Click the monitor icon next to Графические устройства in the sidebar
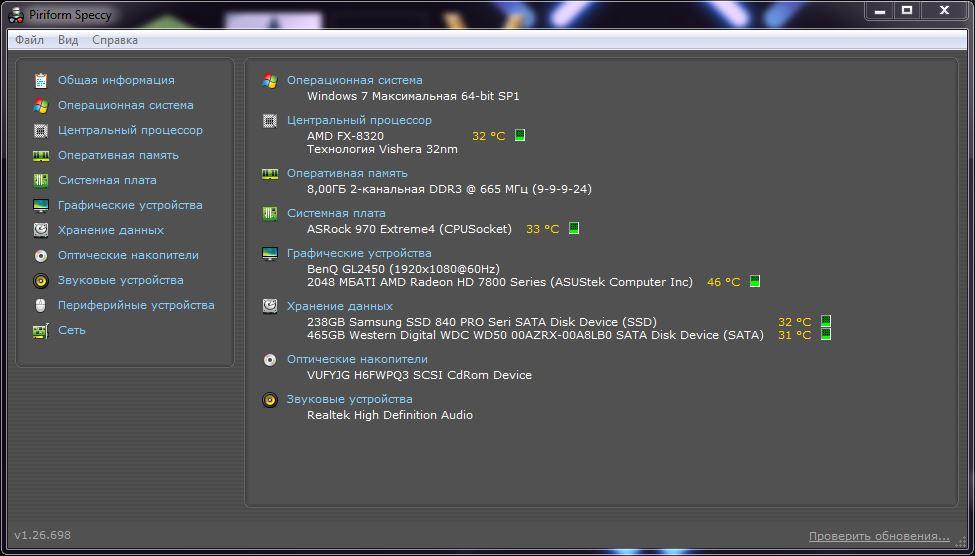The image size is (975, 556). tap(41, 205)
